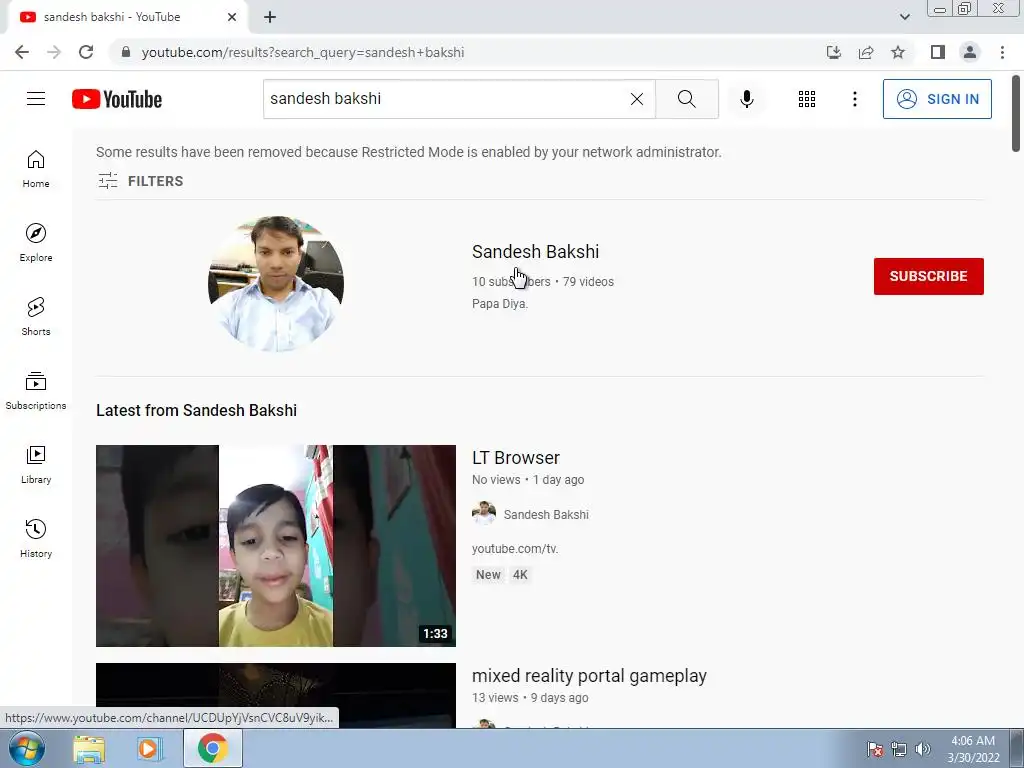Click 'Latest from Sandesh Bakshi' heading
The image size is (1024, 768).
pos(197,410)
